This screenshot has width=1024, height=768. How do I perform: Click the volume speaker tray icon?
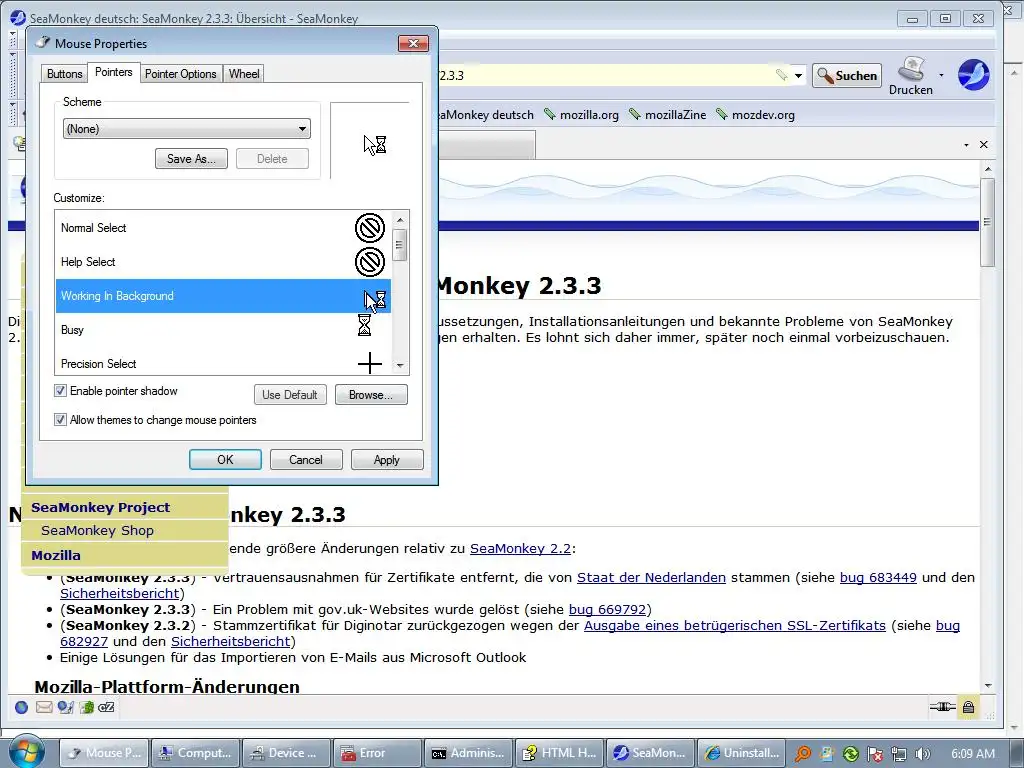point(923,754)
